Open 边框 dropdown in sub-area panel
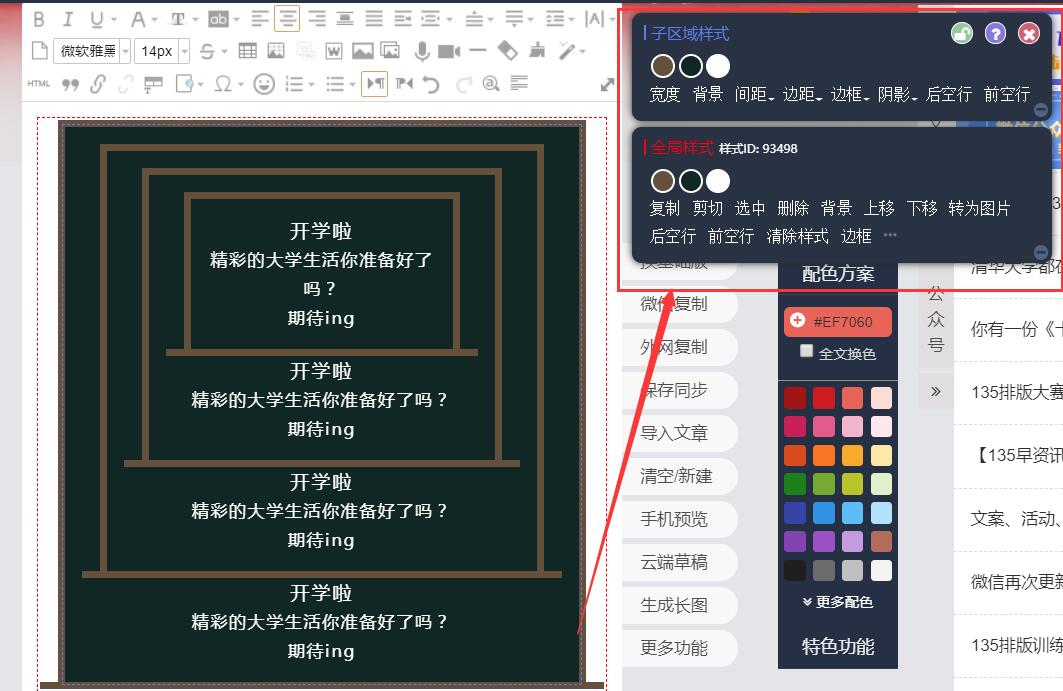 (849, 94)
